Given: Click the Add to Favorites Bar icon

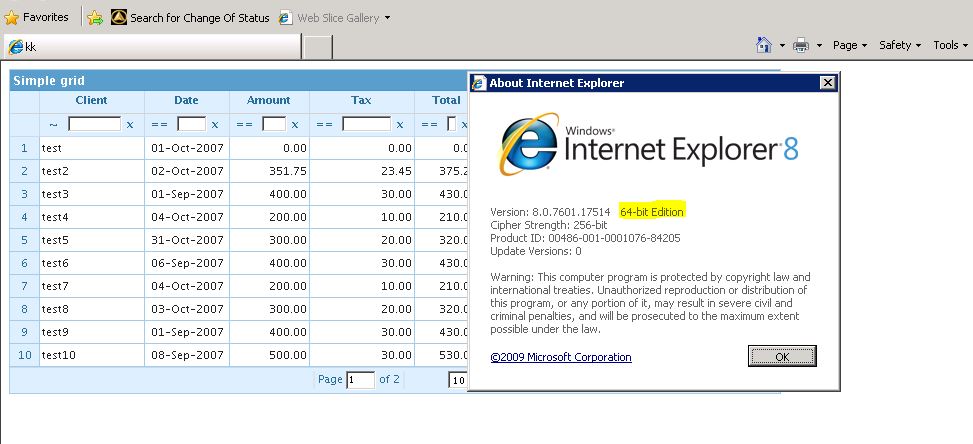Looking at the screenshot, I should coord(95,18).
